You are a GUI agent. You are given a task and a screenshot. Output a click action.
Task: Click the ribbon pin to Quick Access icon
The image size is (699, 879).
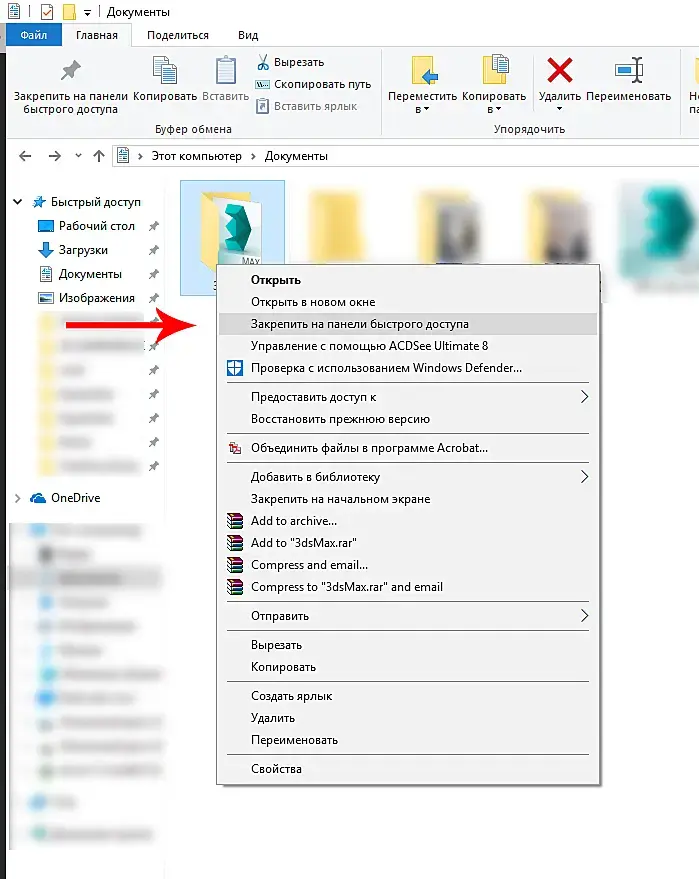pos(71,71)
